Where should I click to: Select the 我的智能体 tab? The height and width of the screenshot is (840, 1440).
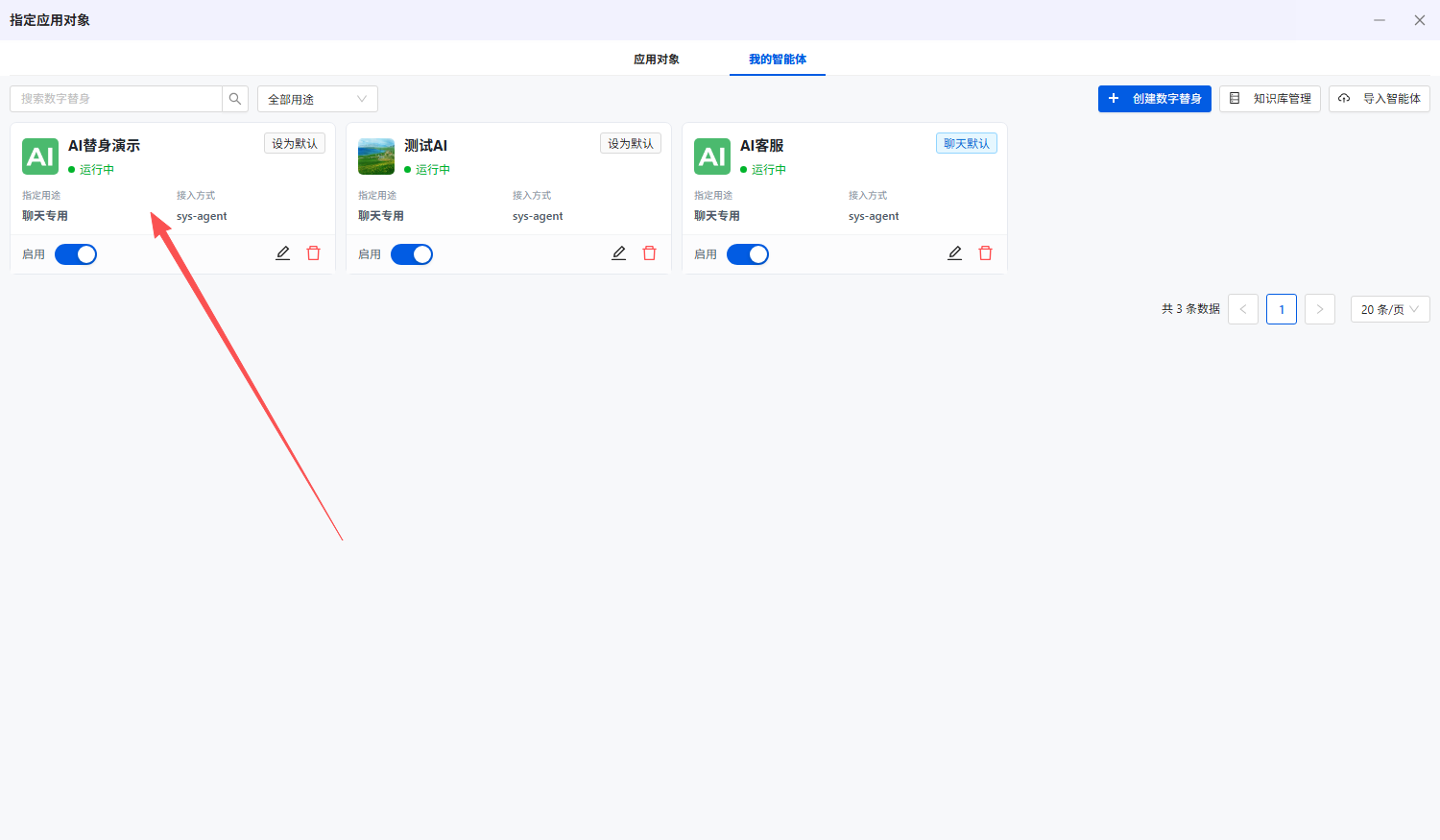(x=778, y=60)
